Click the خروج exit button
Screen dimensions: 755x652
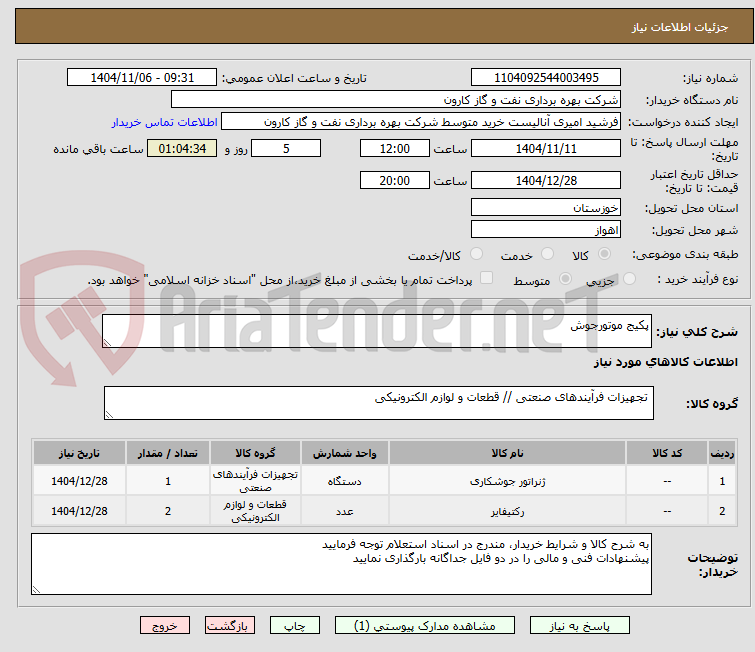165,626
